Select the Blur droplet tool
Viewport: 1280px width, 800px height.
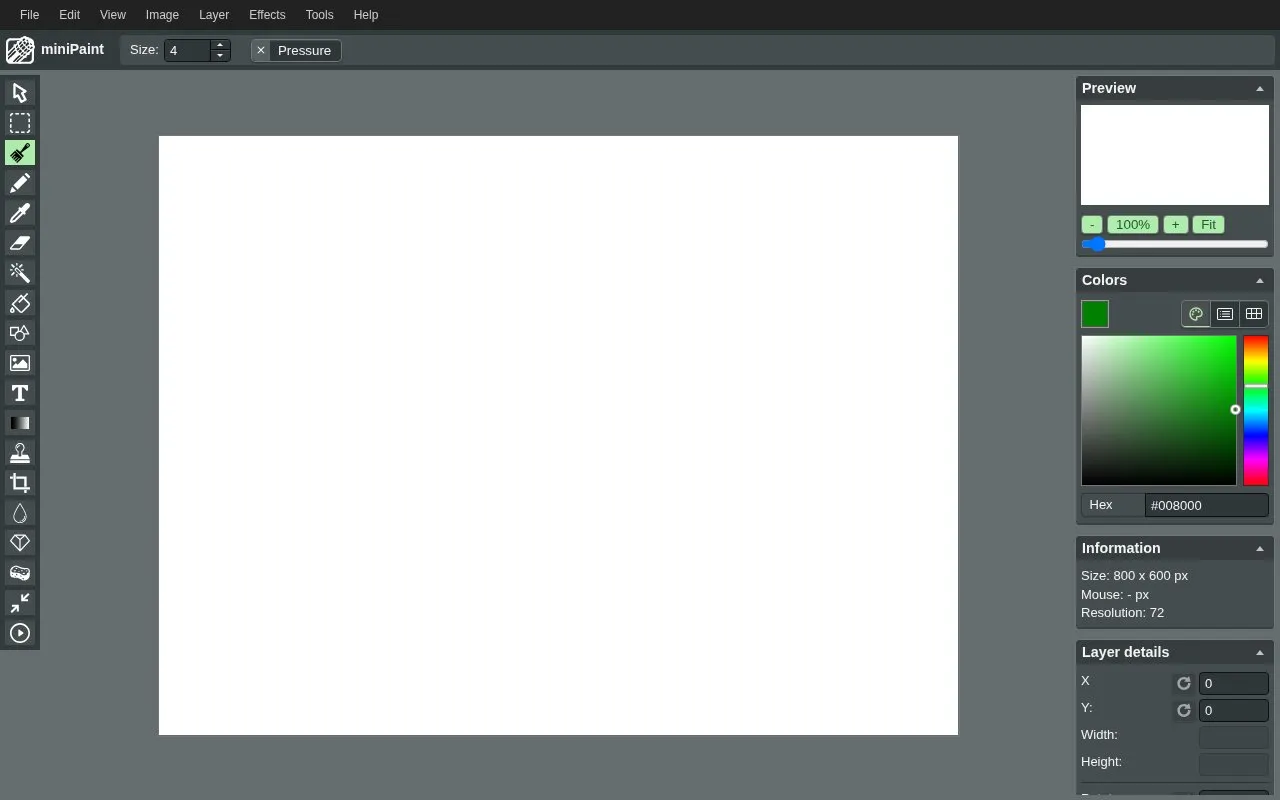click(20, 513)
